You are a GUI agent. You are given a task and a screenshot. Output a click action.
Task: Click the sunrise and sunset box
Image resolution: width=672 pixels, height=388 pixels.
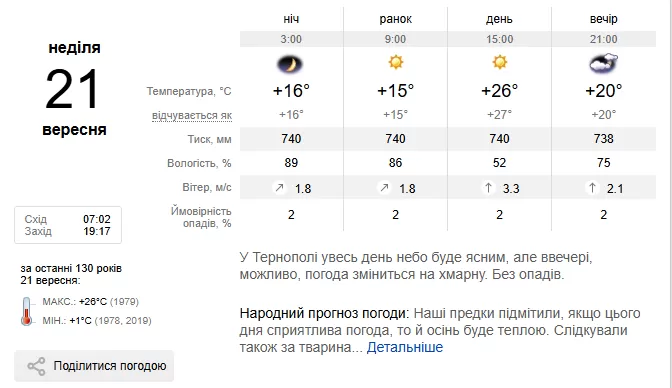(x=68, y=225)
